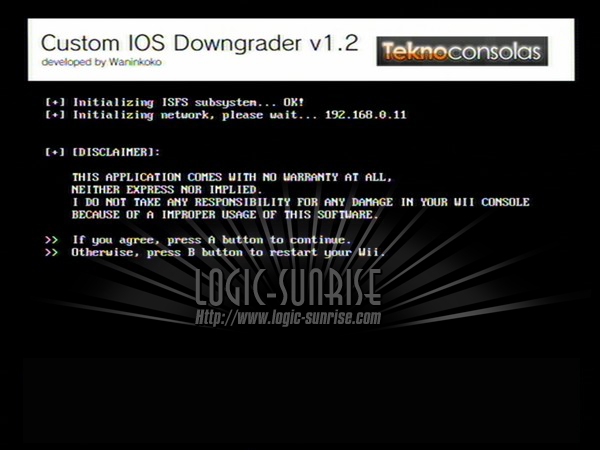This screenshot has height=450, width=600.
Task: Open the www.logic-sunrise.com URL watermark
Action: pos(288,318)
